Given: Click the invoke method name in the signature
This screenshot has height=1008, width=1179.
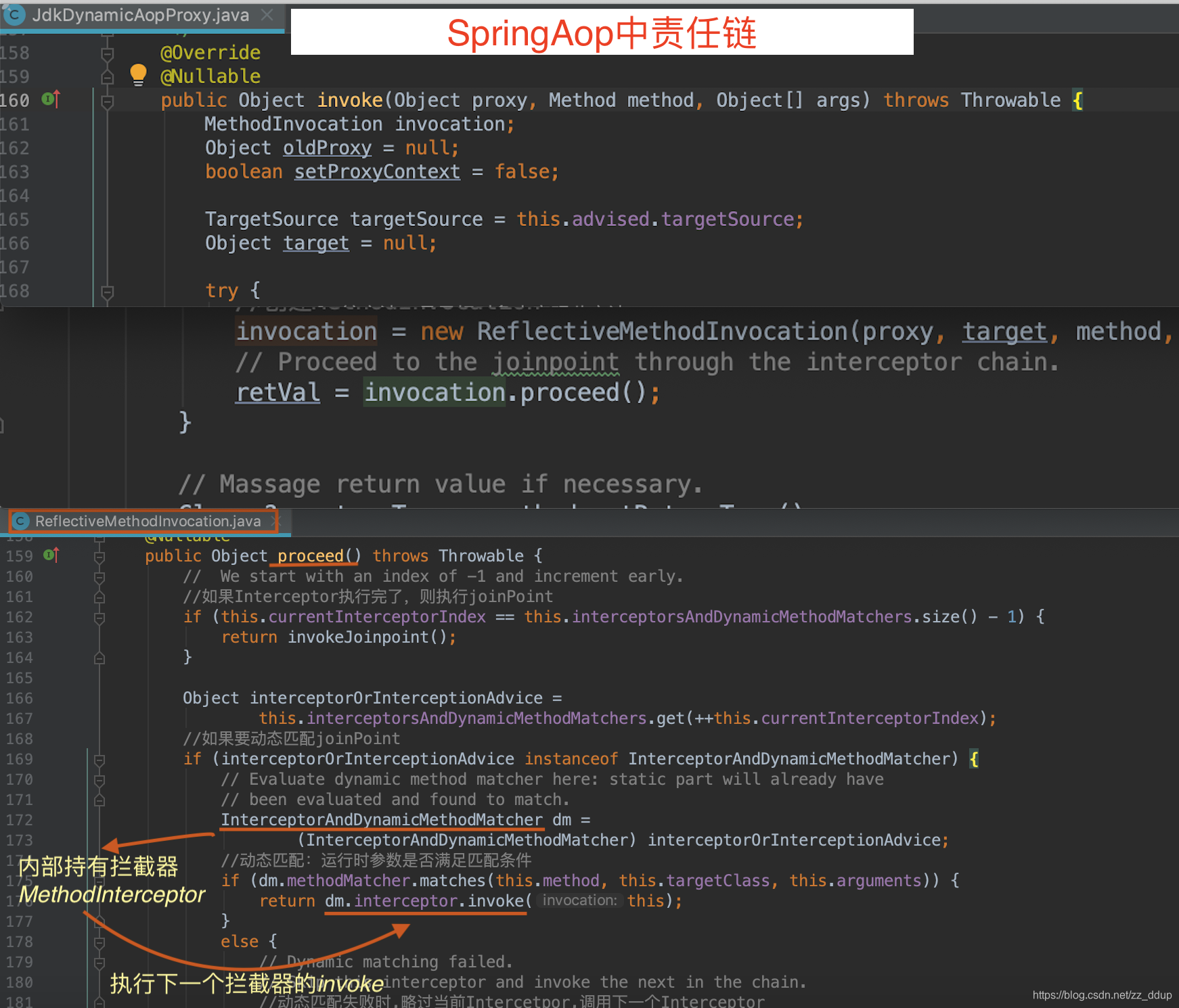Looking at the screenshot, I should coord(350,100).
